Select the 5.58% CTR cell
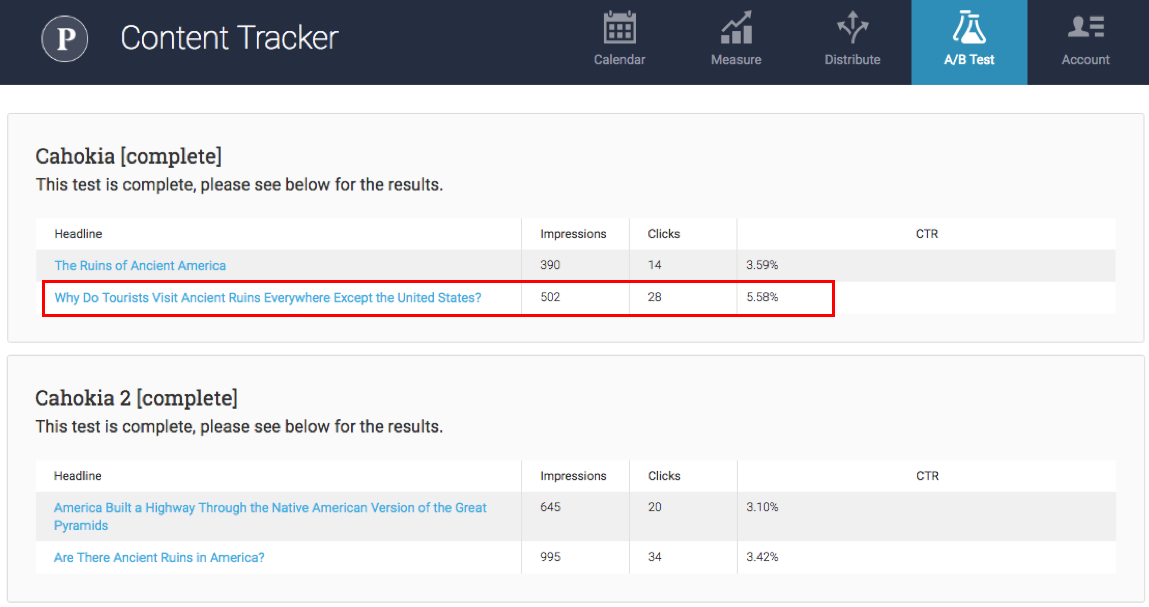Image resolution: width=1149 pixels, height=607 pixels. pos(762,298)
